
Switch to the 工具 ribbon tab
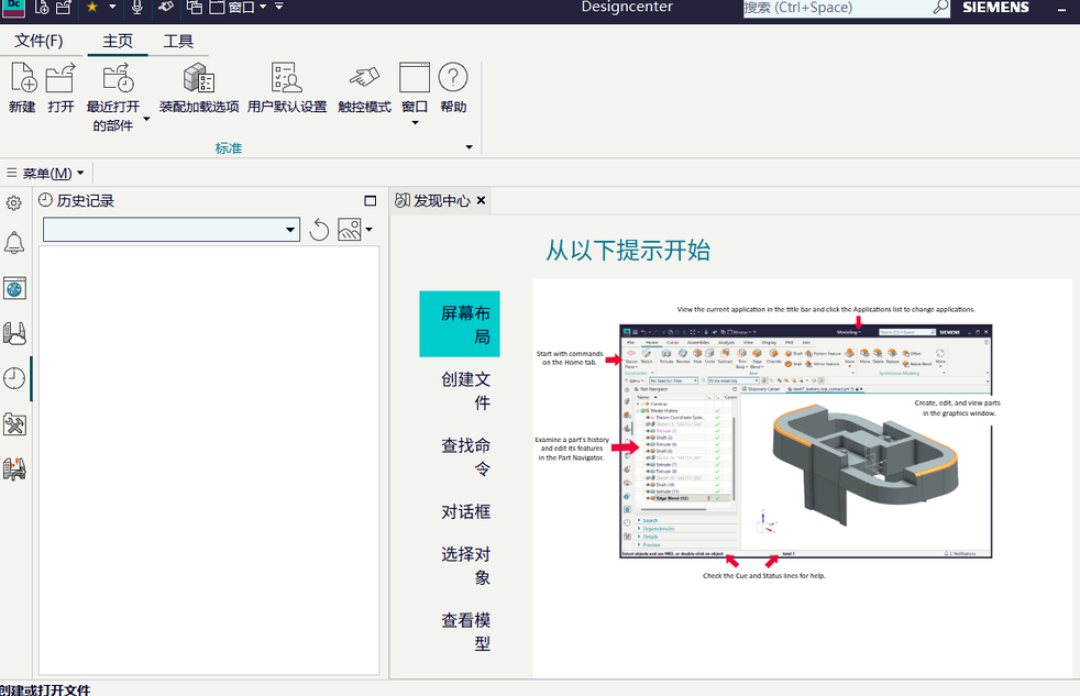click(178, 41)
